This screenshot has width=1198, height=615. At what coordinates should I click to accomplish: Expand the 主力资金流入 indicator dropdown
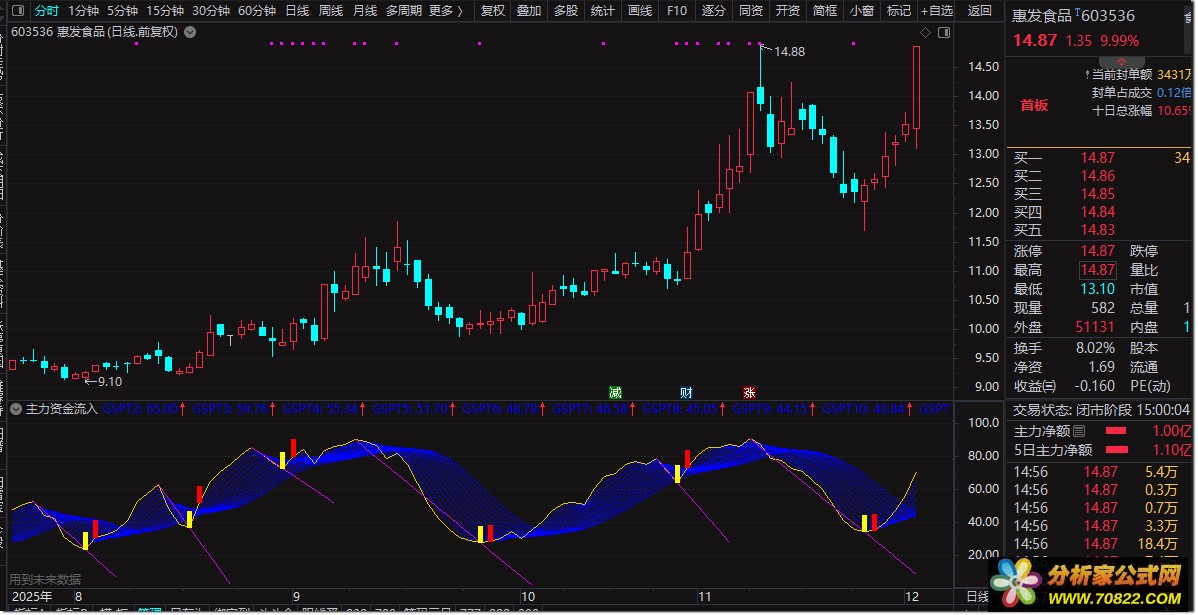(x=17, y=409)
